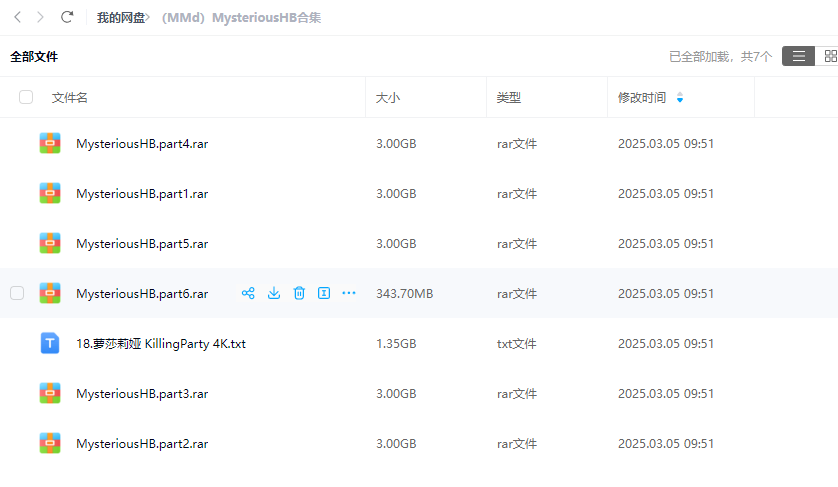Open file MysteriousHB.part1.rar by name
This screenshot has height=487, width=838.
[x=142, y=193]
